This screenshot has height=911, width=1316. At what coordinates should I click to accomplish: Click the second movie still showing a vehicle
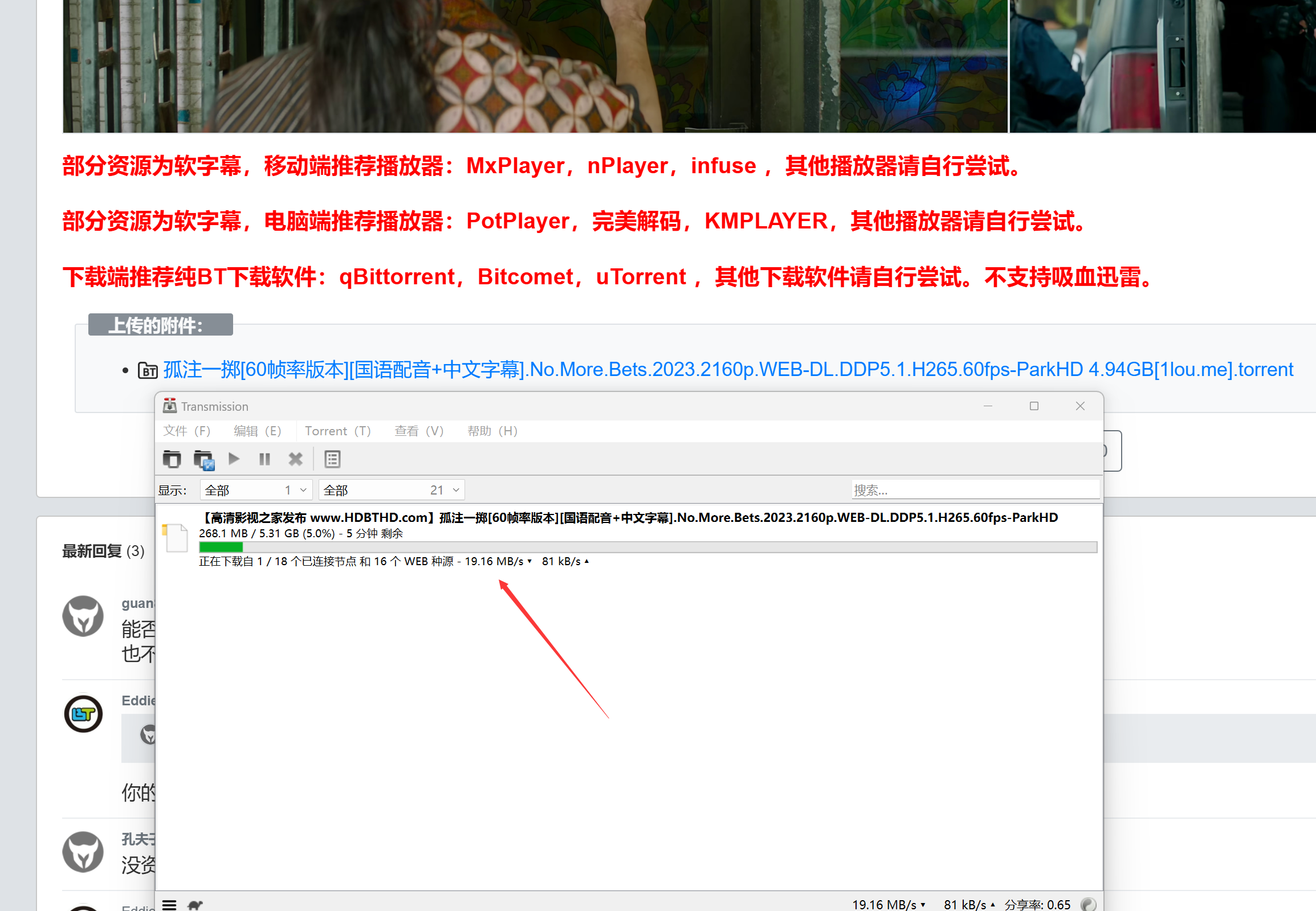(1163, 66)
